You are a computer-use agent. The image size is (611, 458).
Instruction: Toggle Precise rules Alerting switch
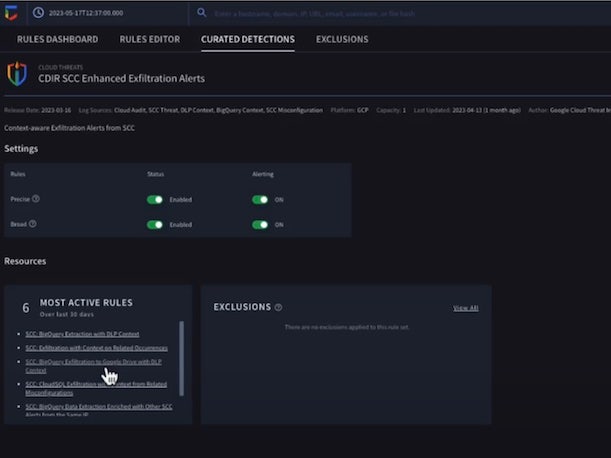click(260, 199)
